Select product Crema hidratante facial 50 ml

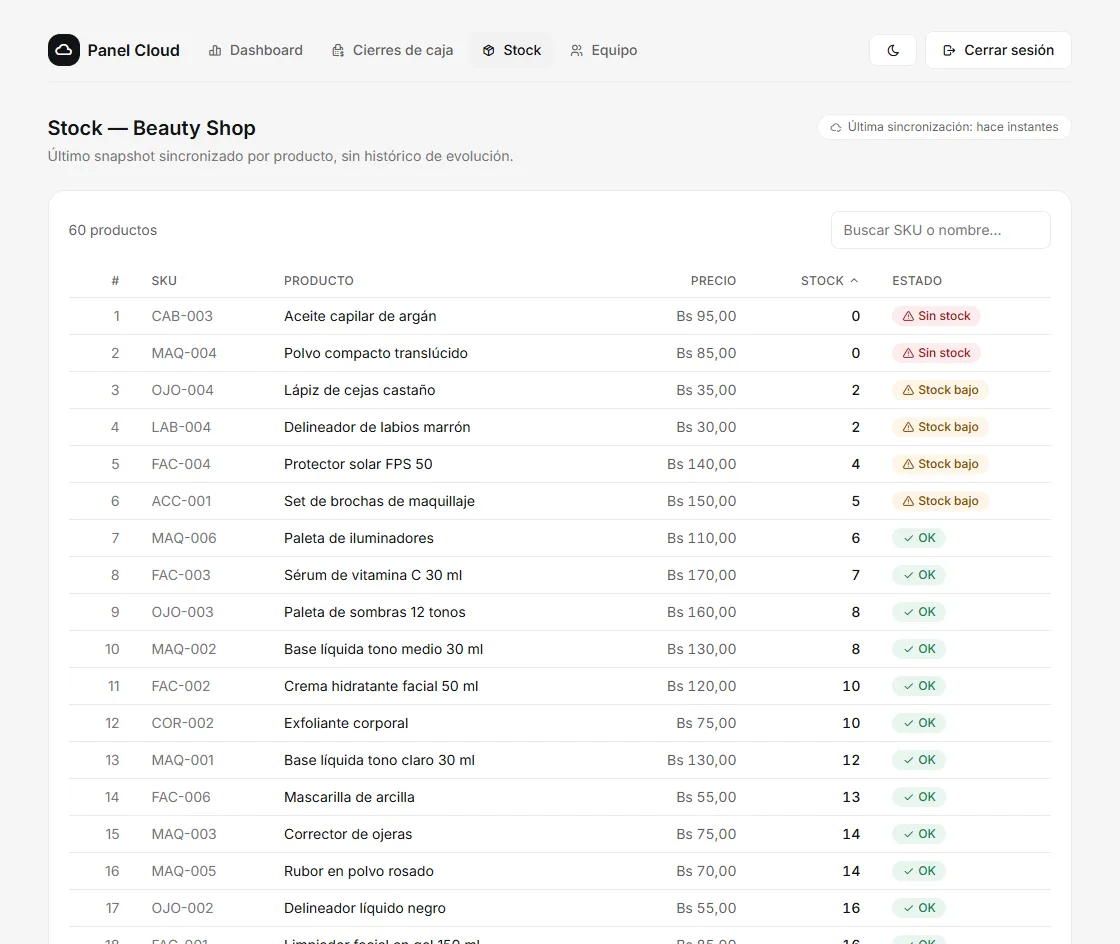coord(381,686)
